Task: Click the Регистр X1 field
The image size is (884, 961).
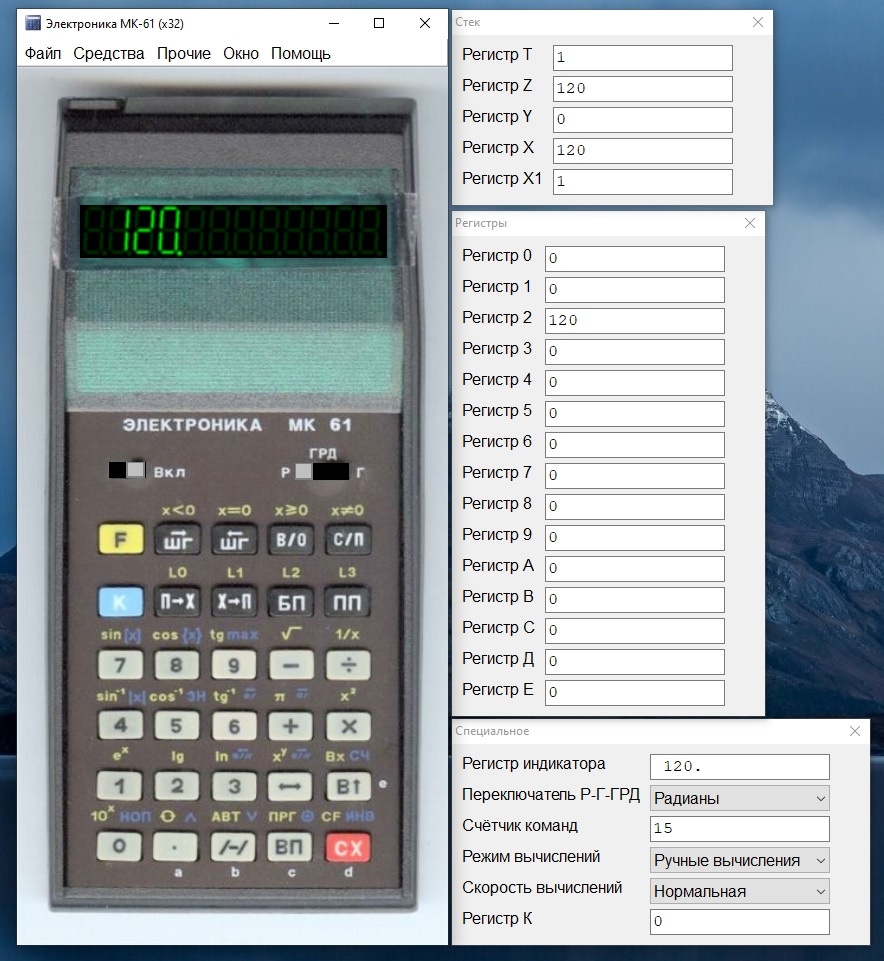Action: [x=642, y=181]
